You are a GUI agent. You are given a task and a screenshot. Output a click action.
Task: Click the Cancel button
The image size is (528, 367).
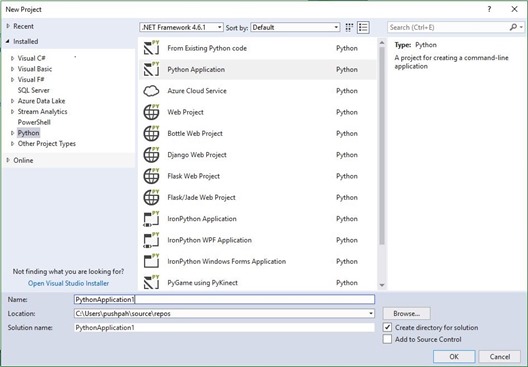500,357
